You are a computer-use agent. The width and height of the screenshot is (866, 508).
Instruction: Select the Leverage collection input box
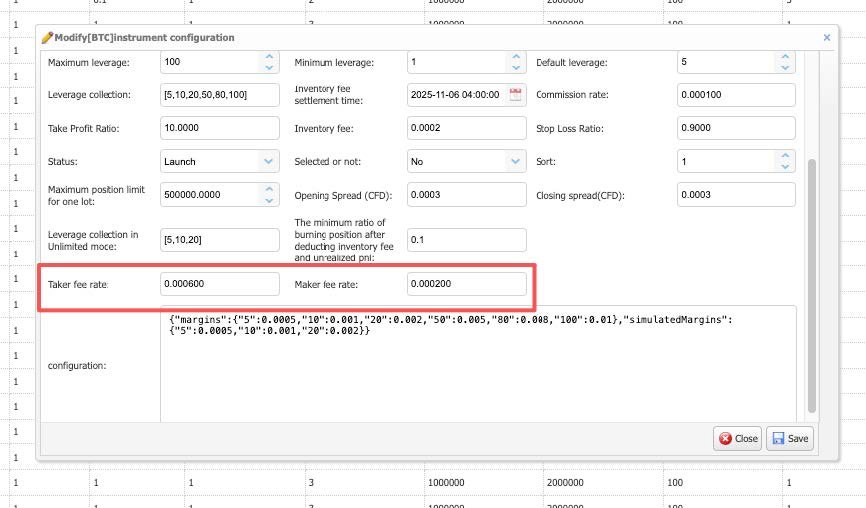tap(220, 95)
